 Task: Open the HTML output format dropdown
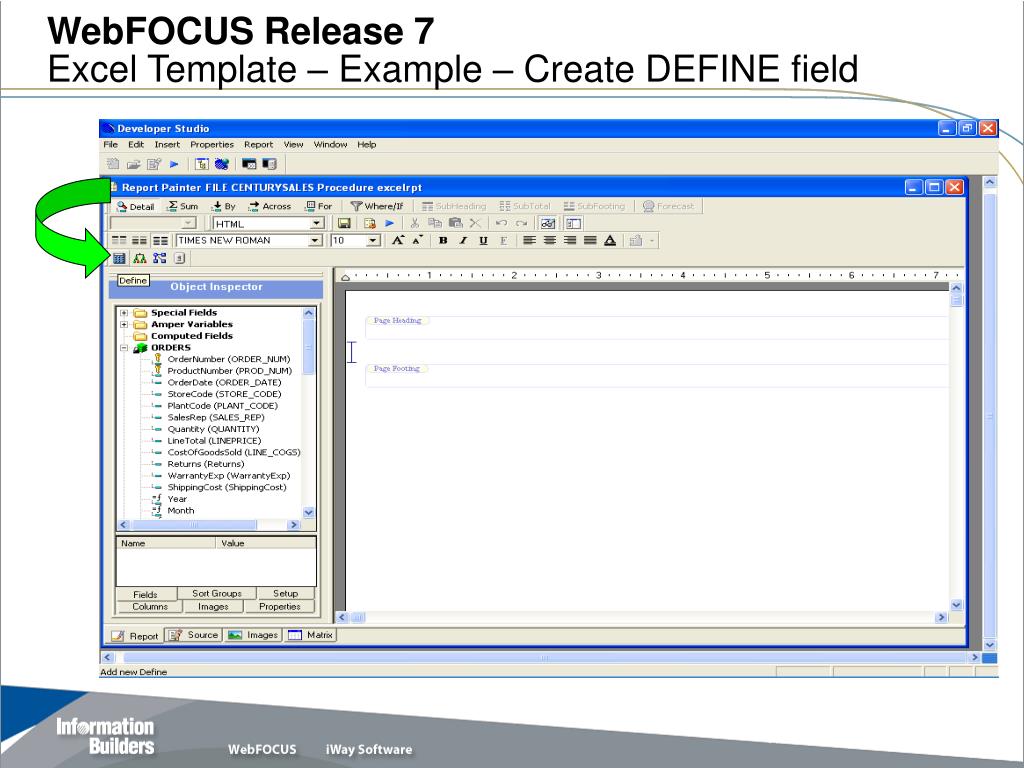pyautogui.click(x=317, y=223)
